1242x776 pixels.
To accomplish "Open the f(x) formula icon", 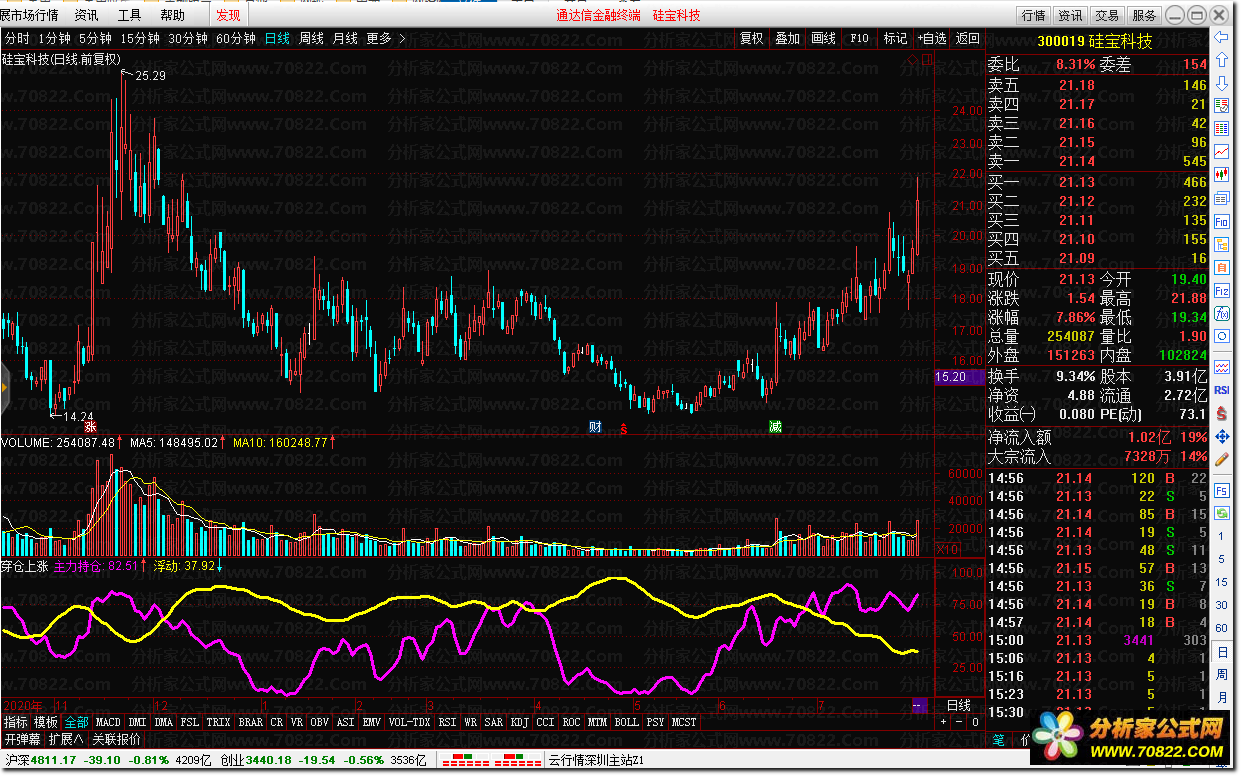I will pos(1221,313).
